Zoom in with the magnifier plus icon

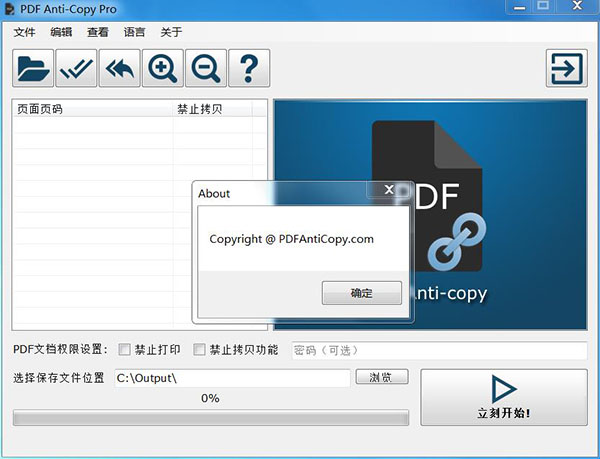point(163,68)
